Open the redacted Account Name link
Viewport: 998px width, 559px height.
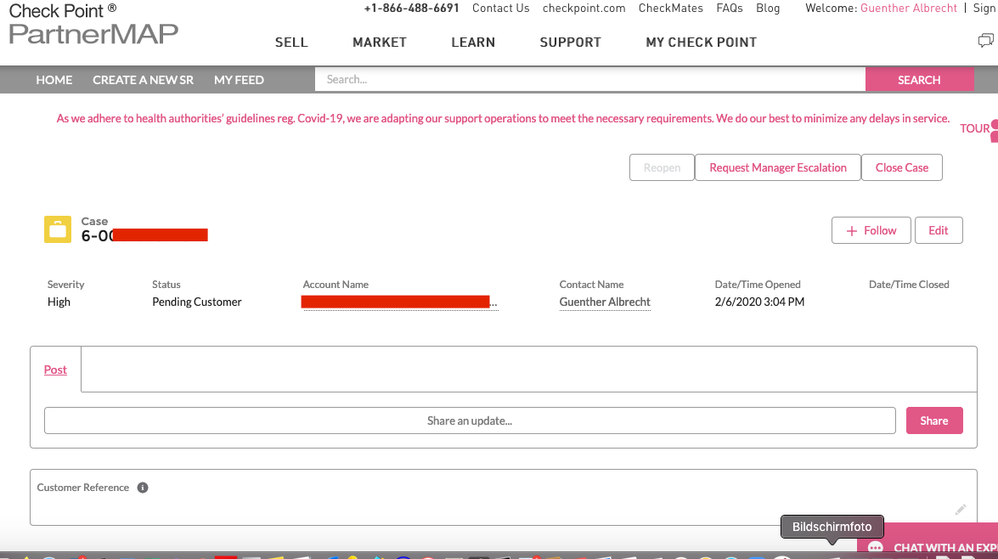click(x=400, y=302)
